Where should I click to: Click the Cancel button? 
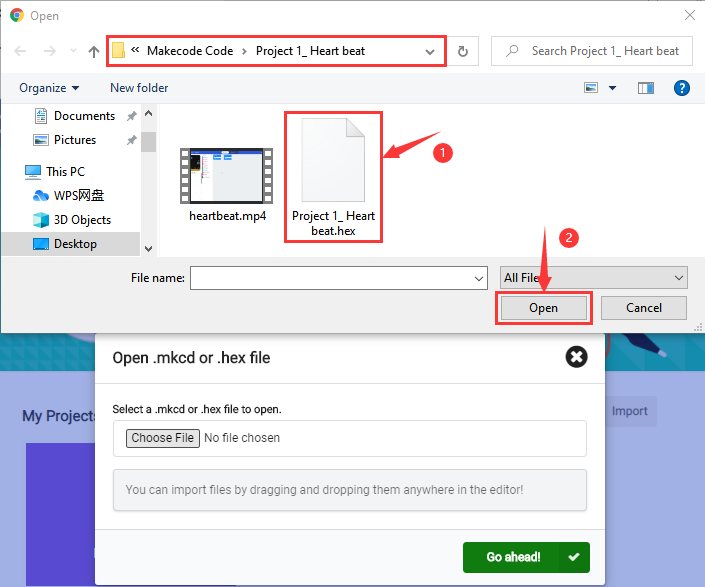click(643, 308)
